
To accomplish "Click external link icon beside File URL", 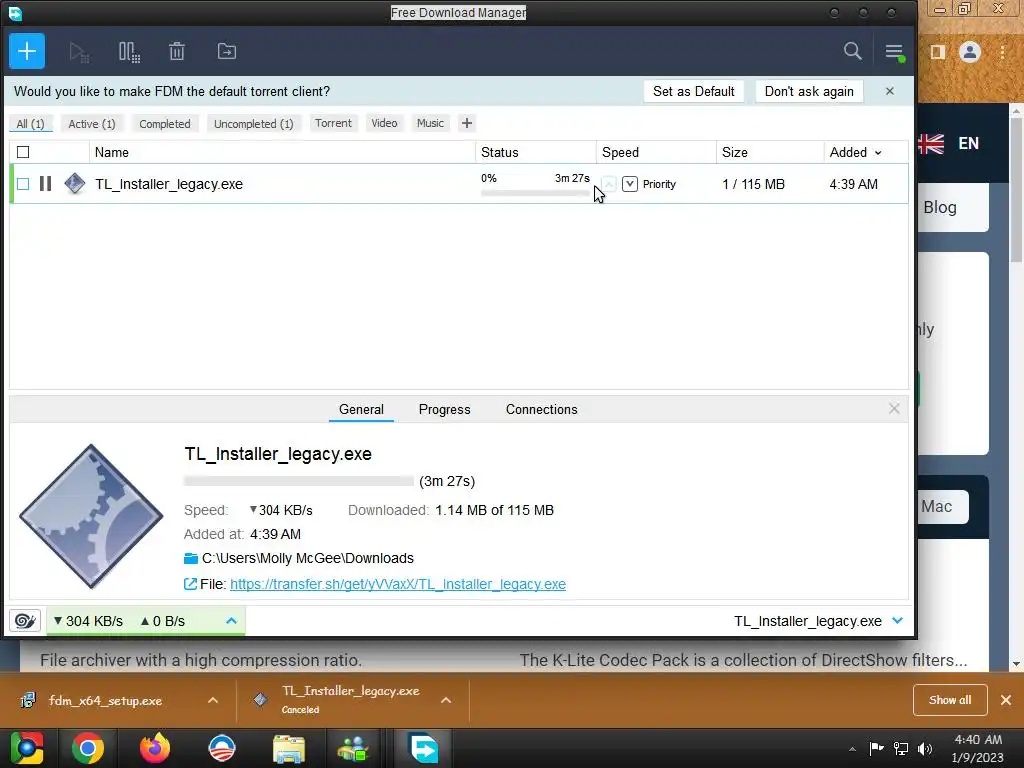I will pos(190,584).
